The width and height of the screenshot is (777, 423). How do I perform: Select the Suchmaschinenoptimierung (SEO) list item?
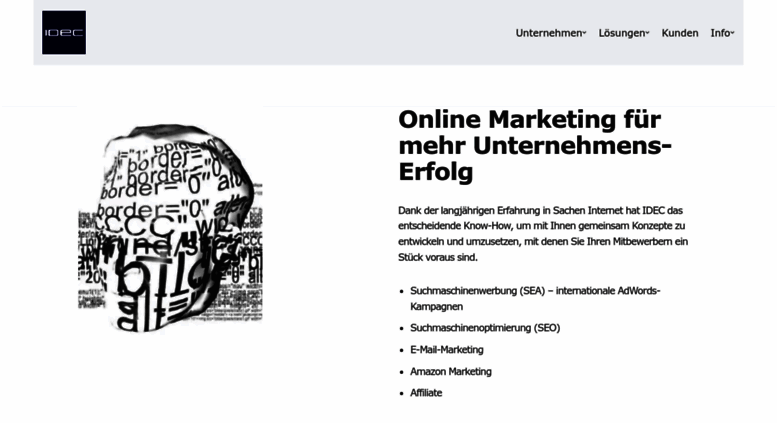coord(484,327)
